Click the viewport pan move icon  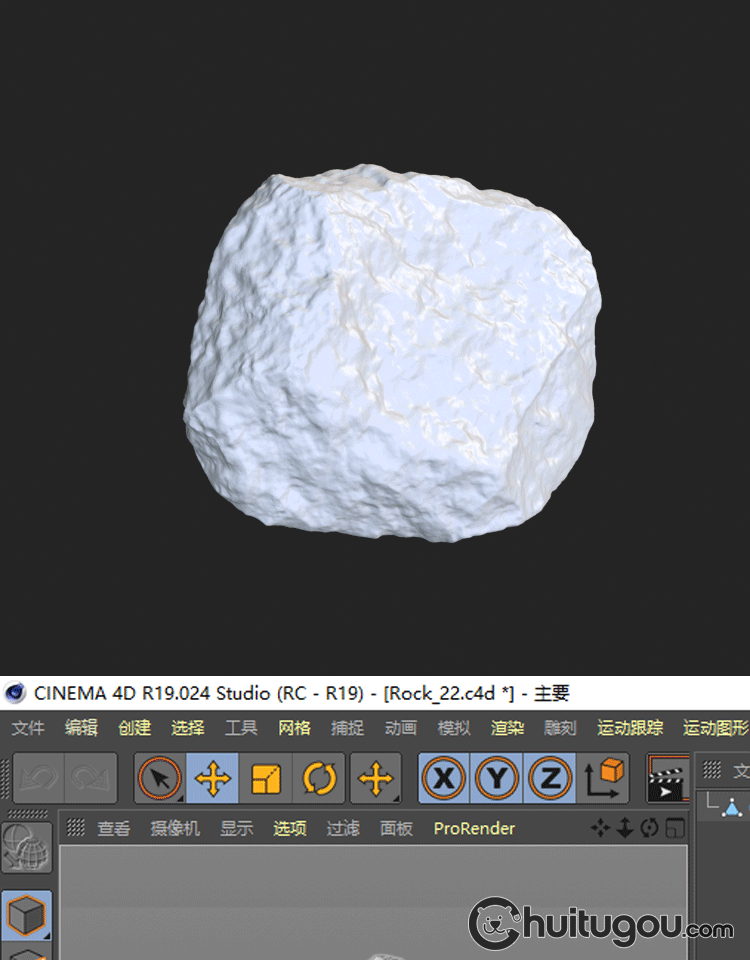pos(600,828)
